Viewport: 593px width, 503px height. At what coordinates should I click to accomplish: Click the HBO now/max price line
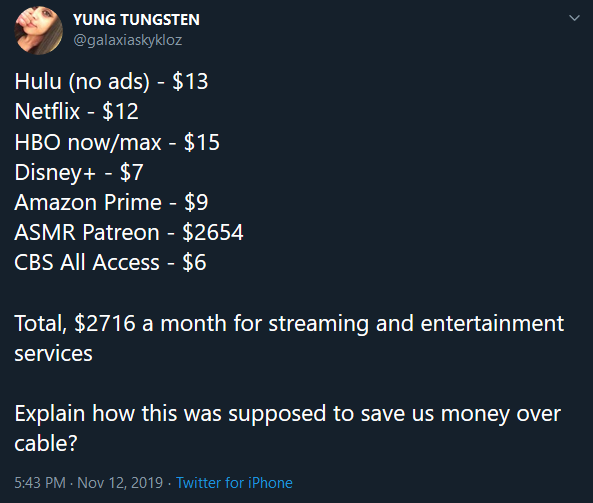(x=117, y=142)
